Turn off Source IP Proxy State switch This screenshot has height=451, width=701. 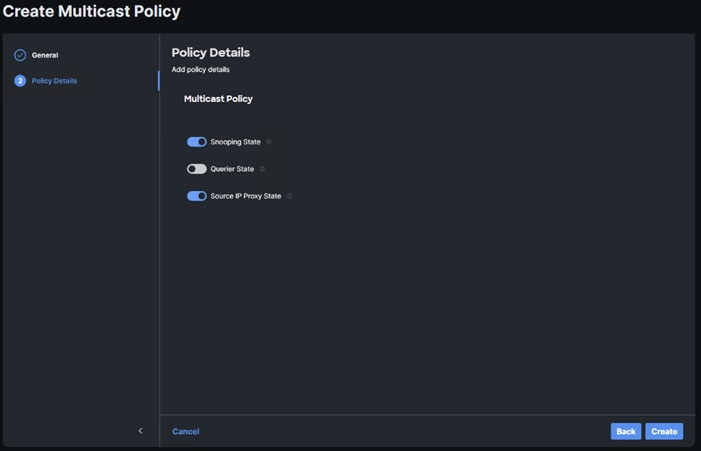pos(197,196)
